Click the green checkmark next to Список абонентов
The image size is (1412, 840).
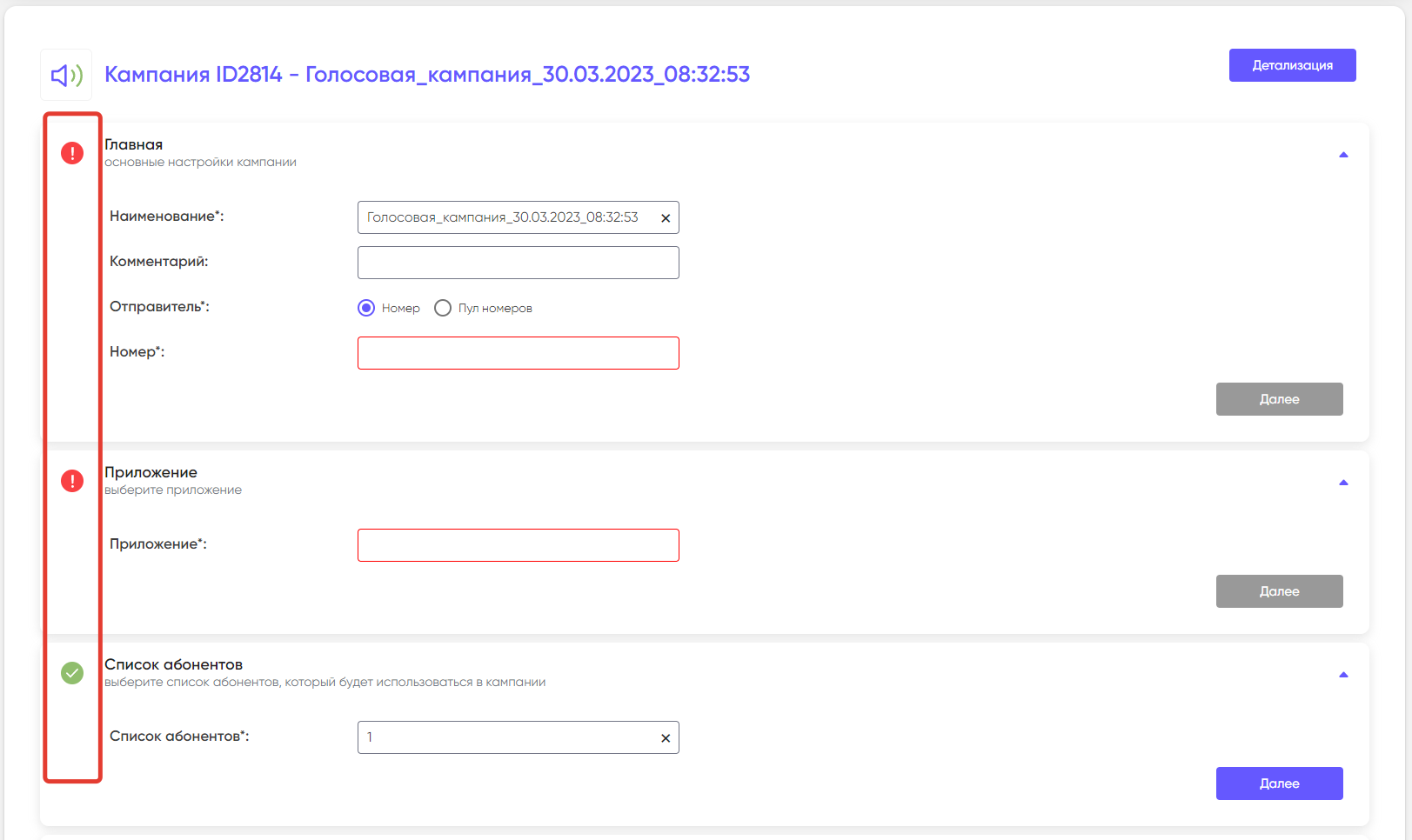pos(72,673)
